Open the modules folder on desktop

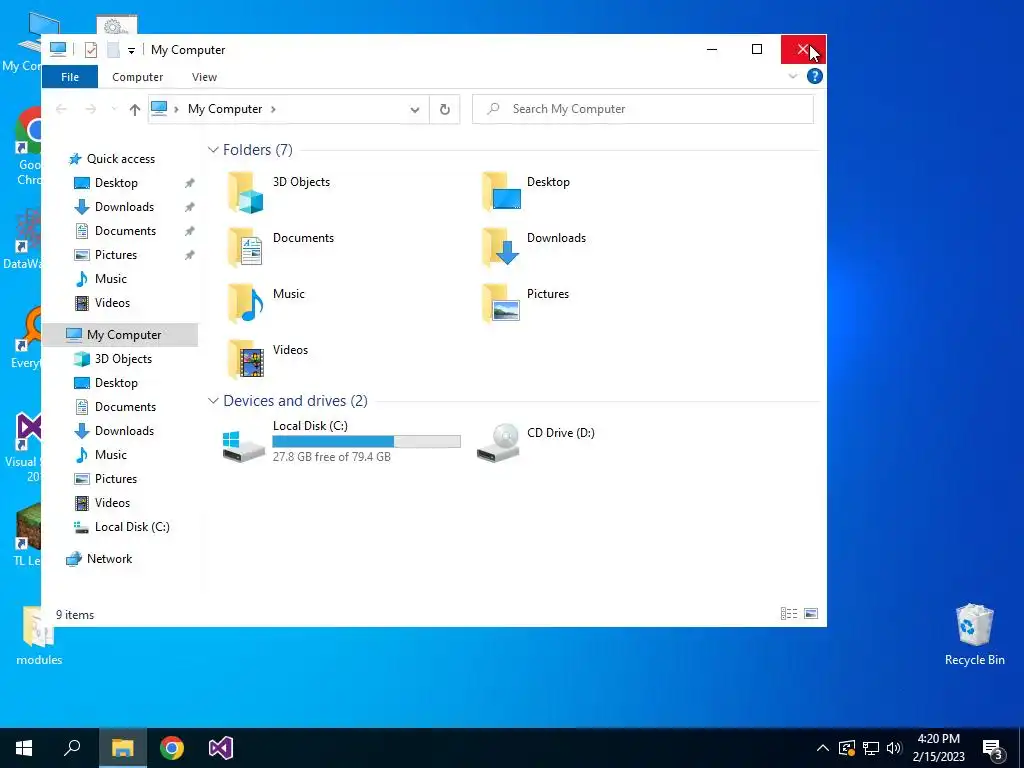point(39,635)
